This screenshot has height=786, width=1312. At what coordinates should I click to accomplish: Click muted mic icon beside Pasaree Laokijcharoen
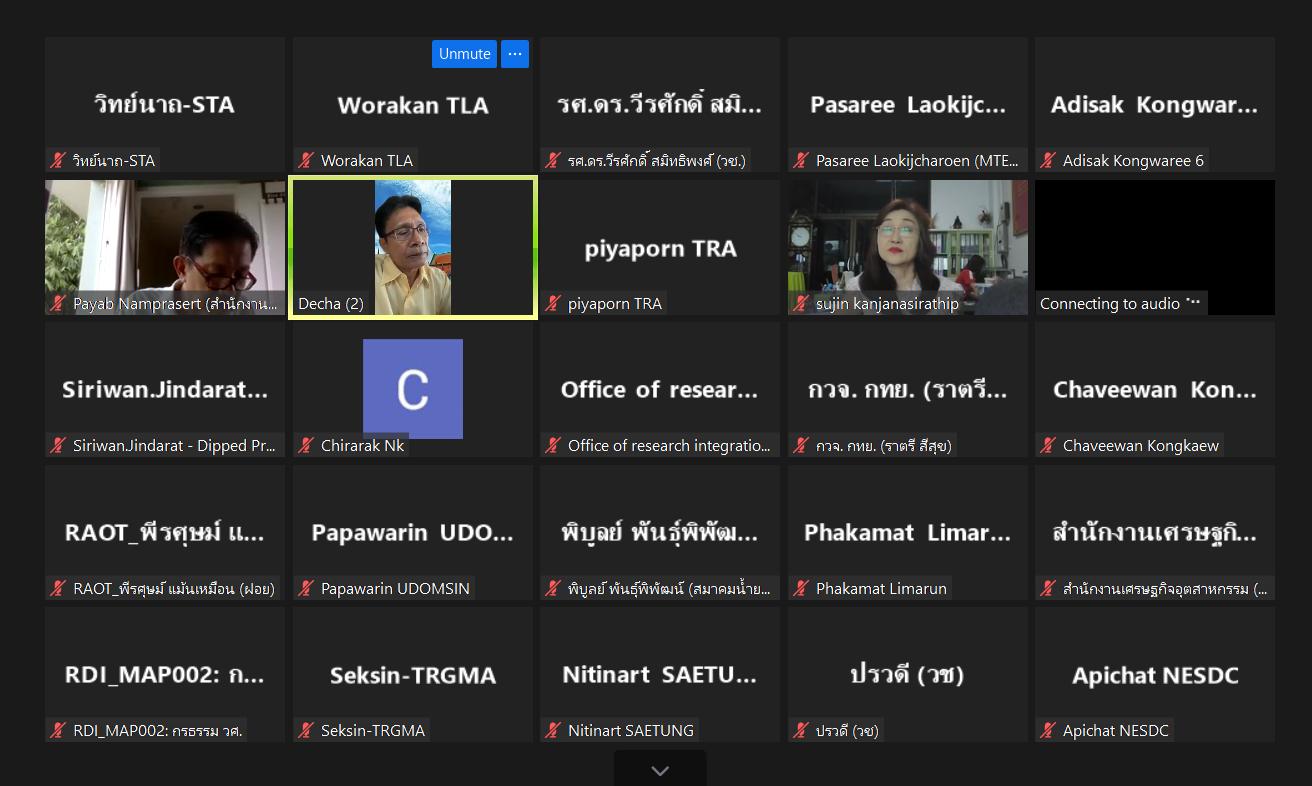802,160
